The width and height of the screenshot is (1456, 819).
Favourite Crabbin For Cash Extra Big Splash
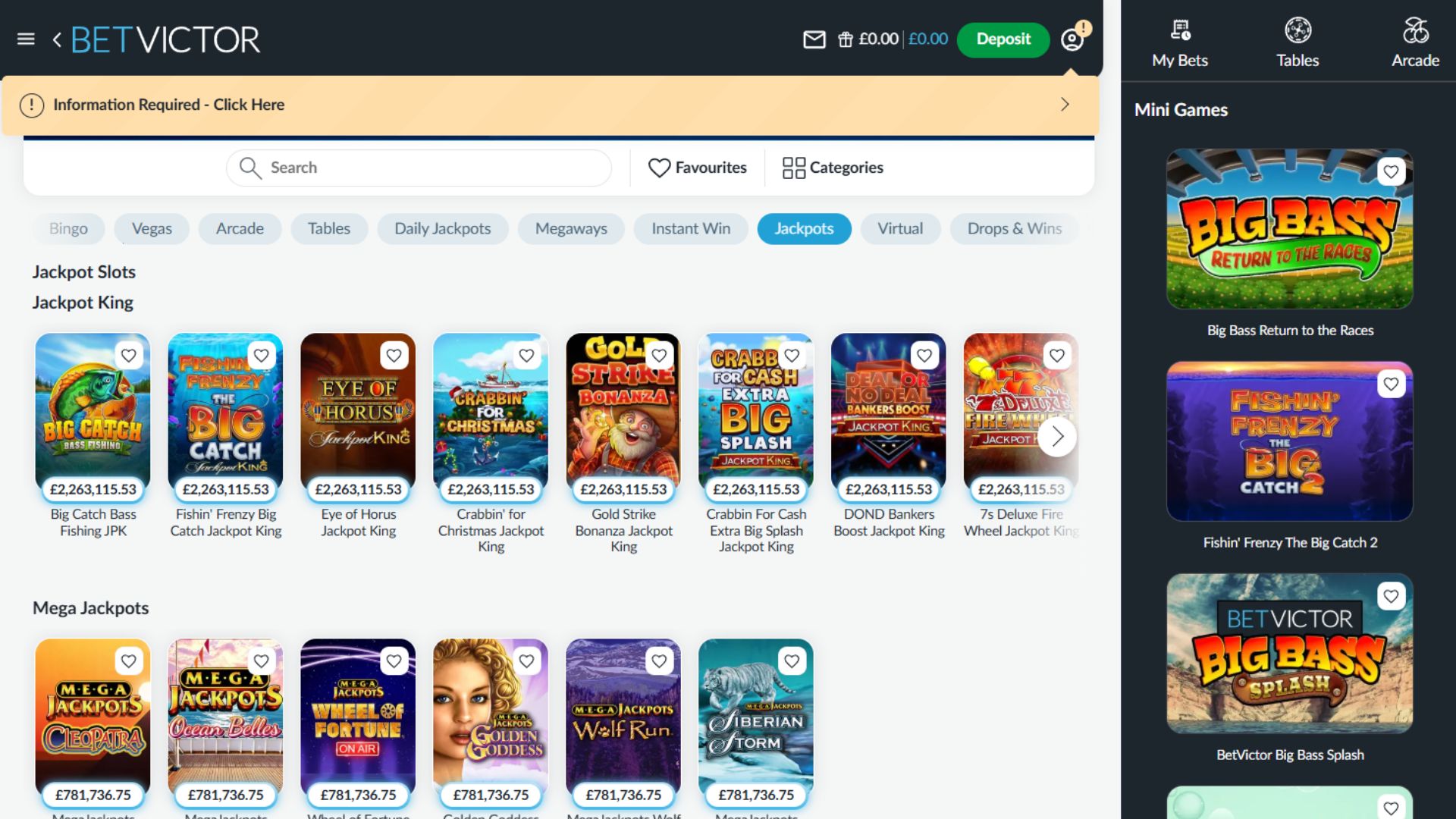pyautogui.click(x=792, y=355)
